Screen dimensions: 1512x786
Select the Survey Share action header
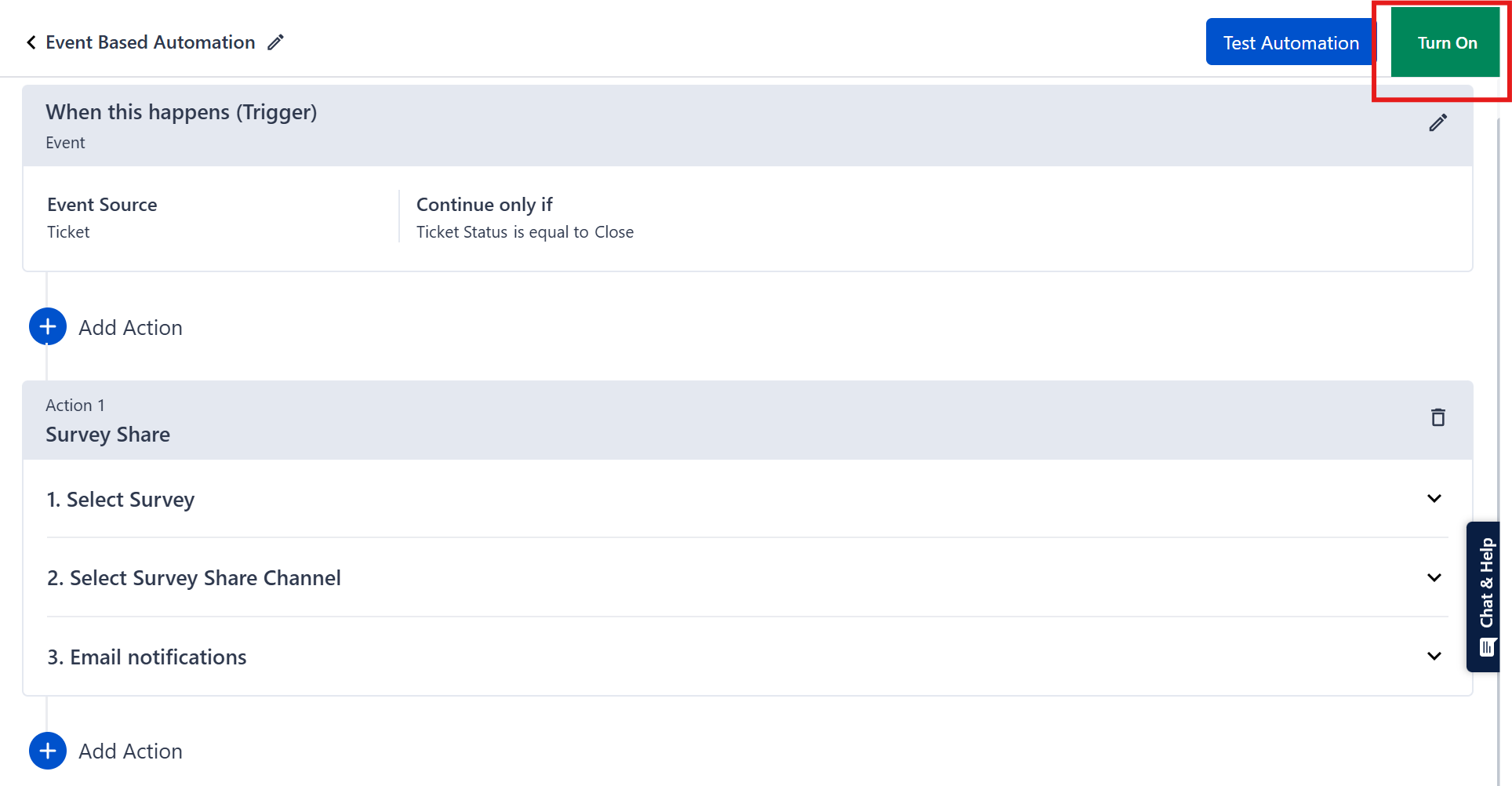(108, 435)
